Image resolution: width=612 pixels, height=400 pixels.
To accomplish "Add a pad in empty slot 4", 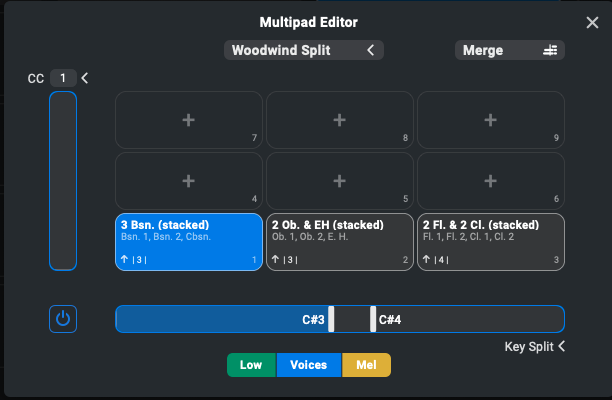I will coord(189,181).
